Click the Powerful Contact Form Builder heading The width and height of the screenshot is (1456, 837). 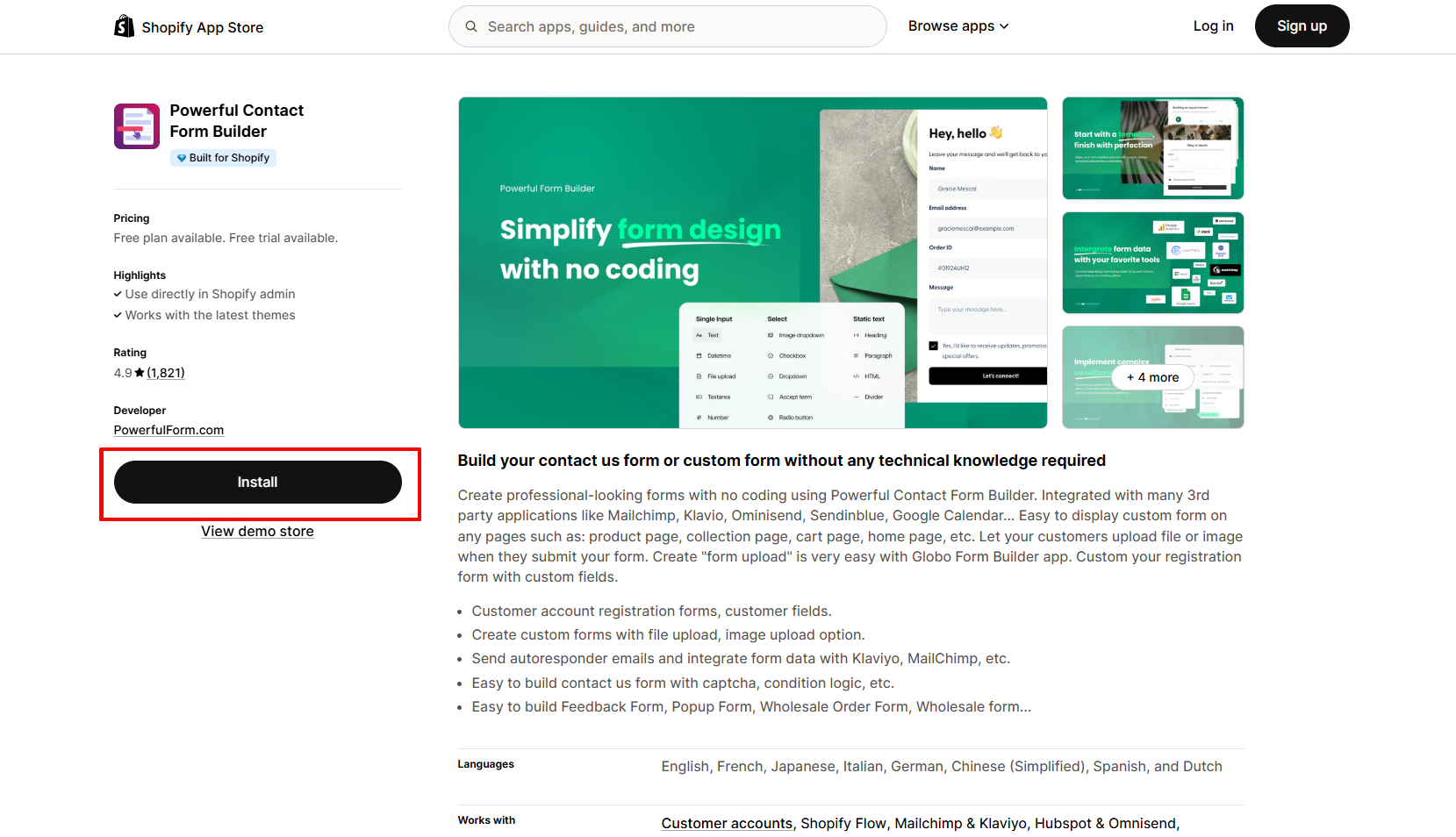237,121
